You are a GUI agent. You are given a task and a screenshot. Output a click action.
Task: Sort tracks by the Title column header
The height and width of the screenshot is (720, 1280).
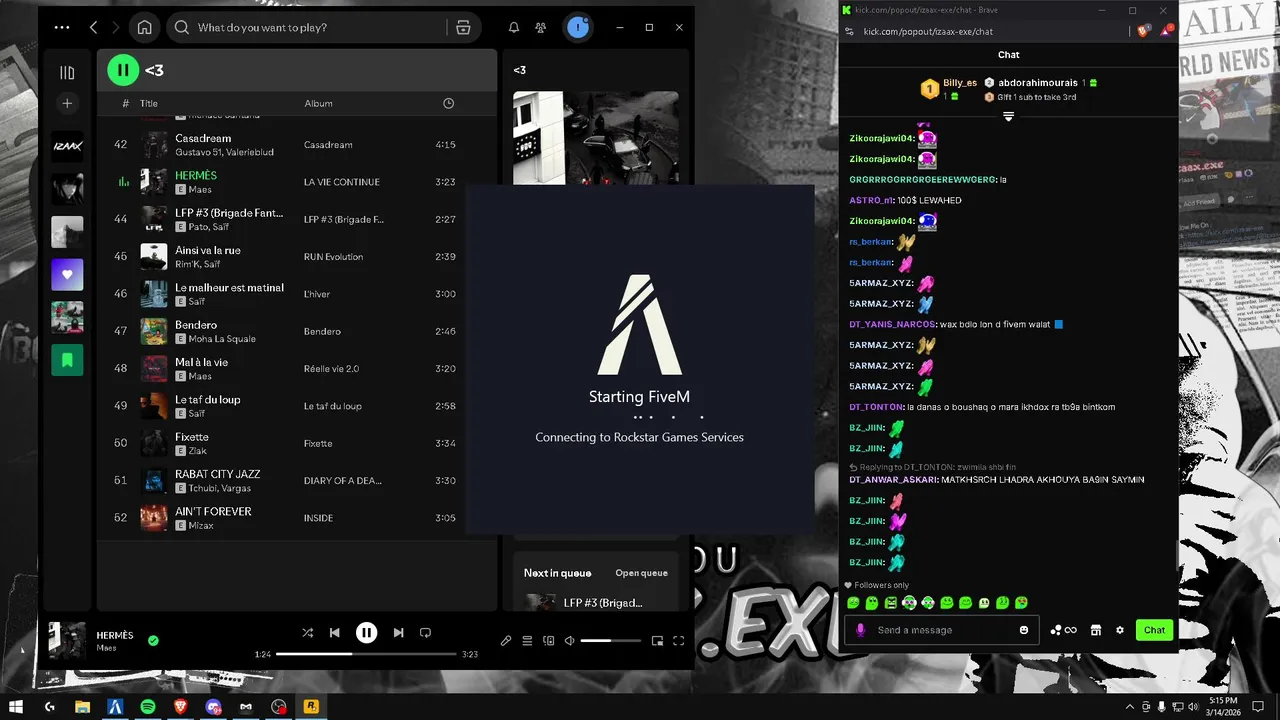pos(149,103)
